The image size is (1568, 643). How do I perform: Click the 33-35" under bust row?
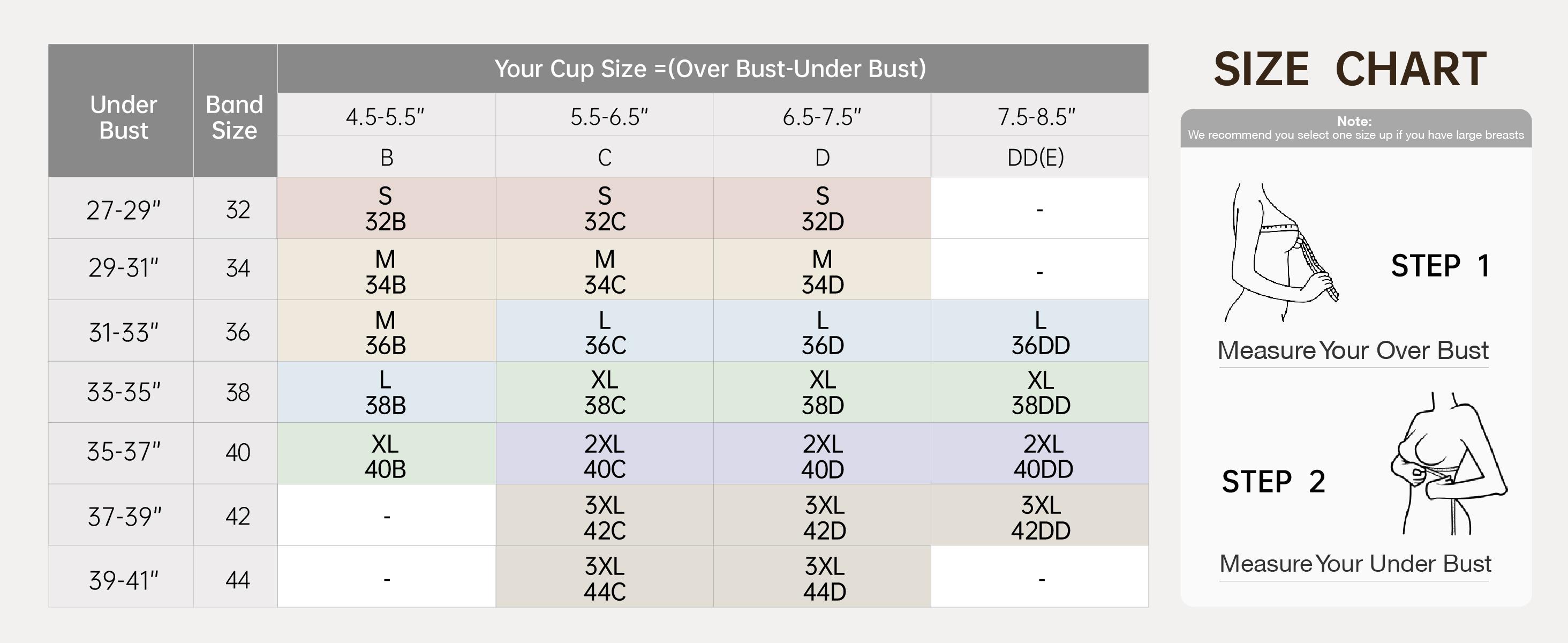click(124, 393)
